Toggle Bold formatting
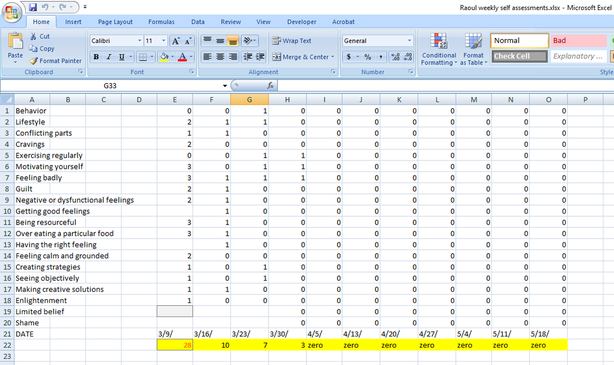This screenshot has width=614, height=365. 96,57
